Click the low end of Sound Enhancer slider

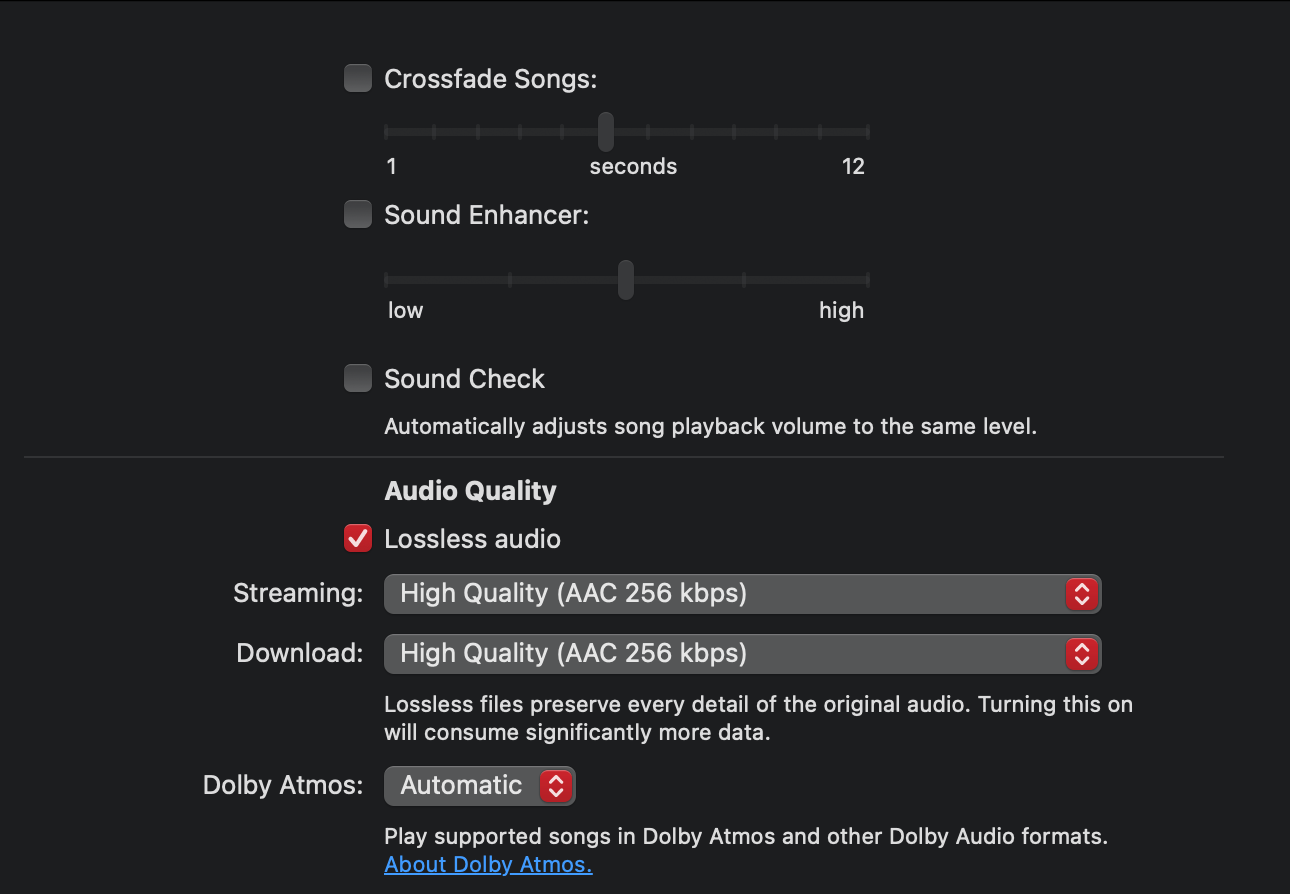click(388, 281)
